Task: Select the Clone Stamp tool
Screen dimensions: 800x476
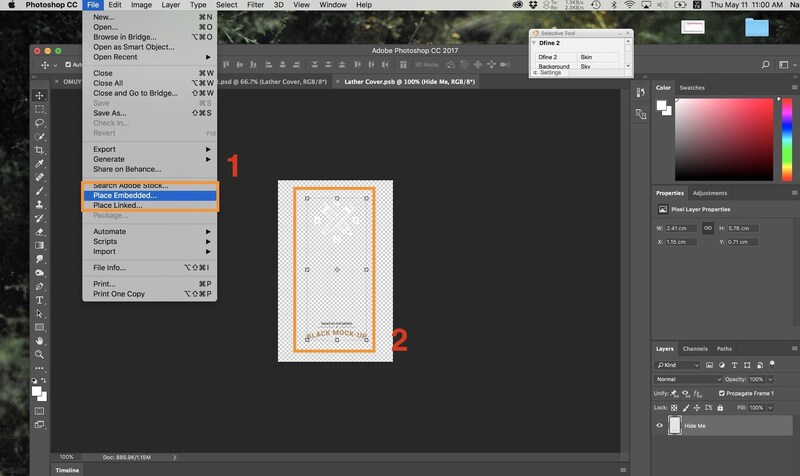Action: pos(39,205)
